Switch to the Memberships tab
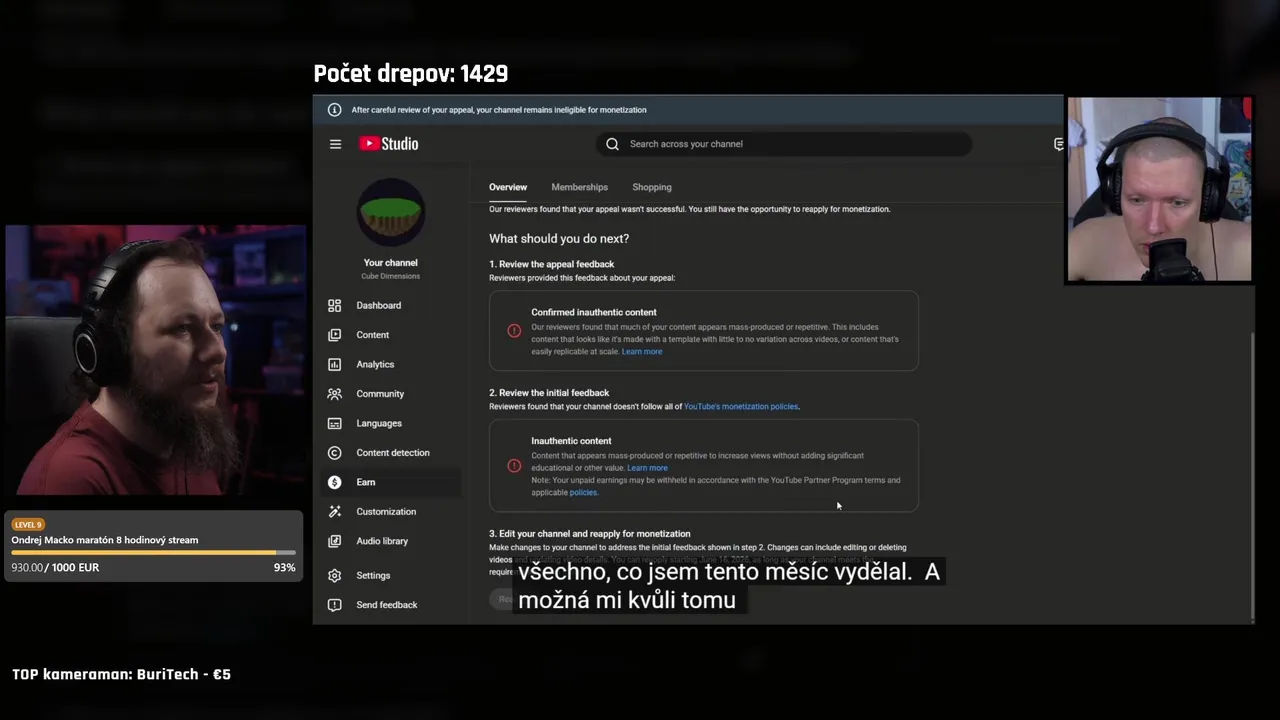The height and width of the screenshot is (720, 1280). pyautogui.click(x=579, y=187)
